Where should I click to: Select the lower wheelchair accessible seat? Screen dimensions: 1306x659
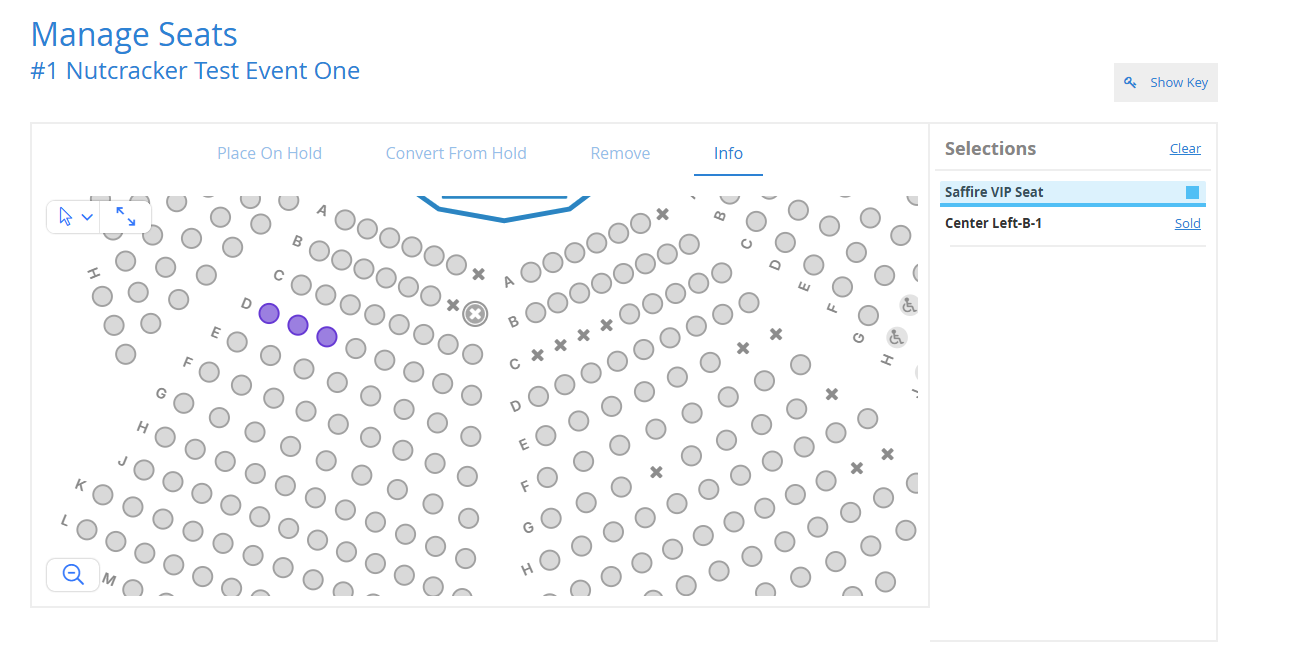(896, 337)
